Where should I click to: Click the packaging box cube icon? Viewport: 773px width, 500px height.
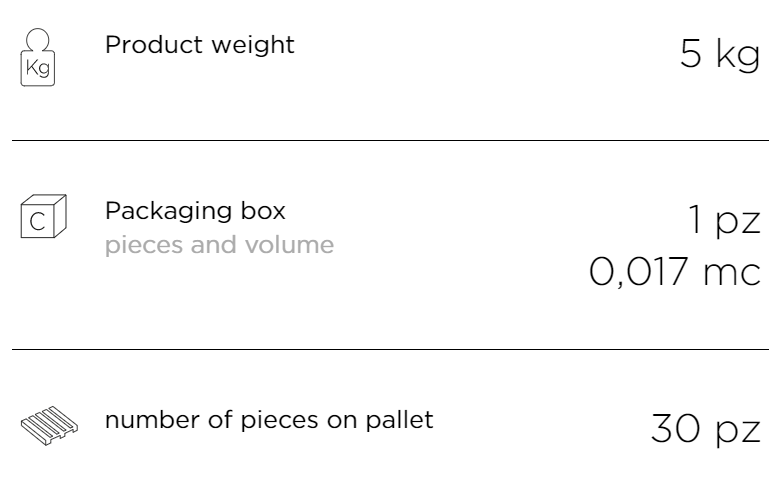[43, 216]
